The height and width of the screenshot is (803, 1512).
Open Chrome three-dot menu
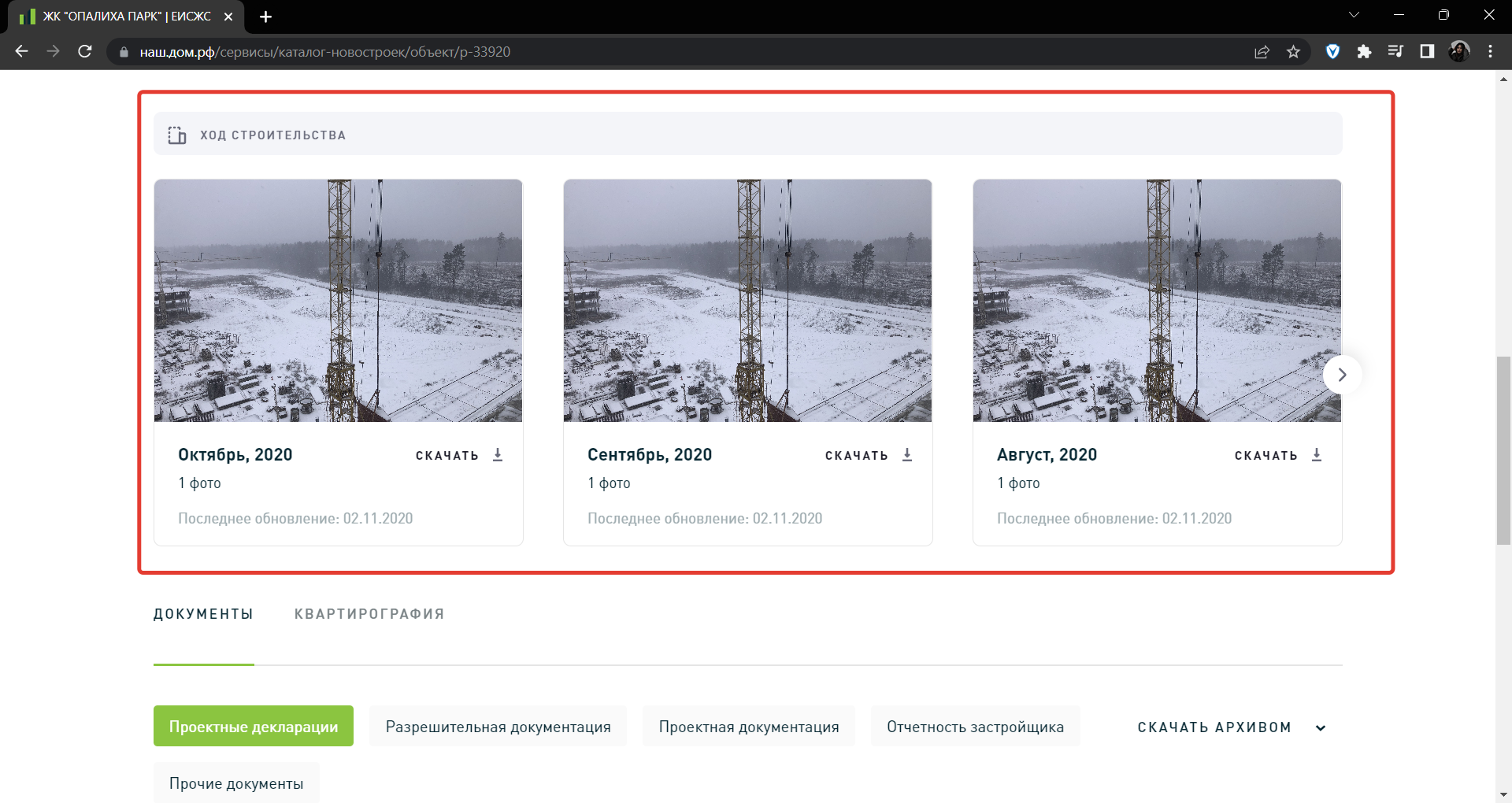point(1490,52)
